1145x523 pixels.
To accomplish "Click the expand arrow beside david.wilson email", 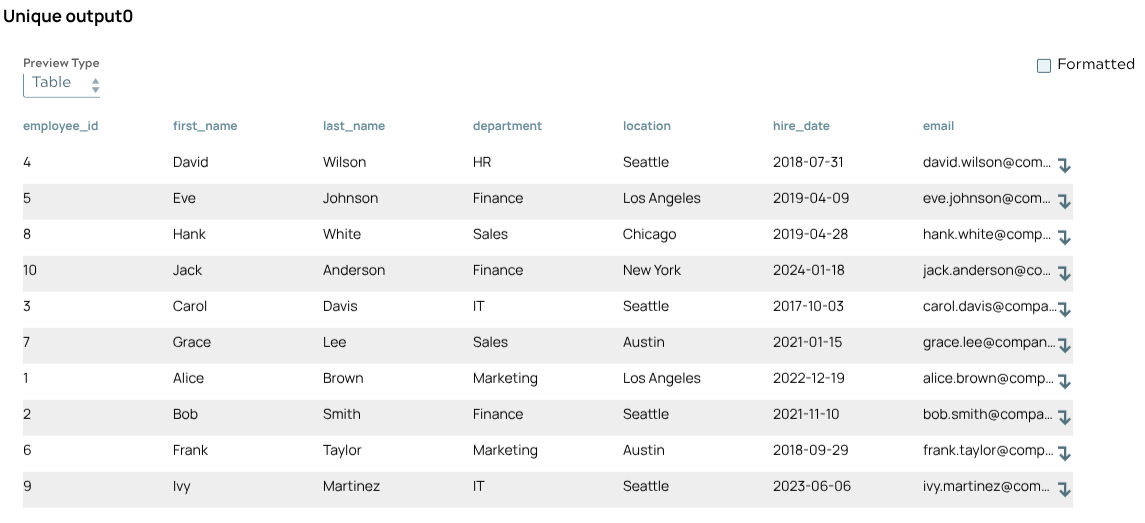I will pyautogui.click(x=1064, y=165).
